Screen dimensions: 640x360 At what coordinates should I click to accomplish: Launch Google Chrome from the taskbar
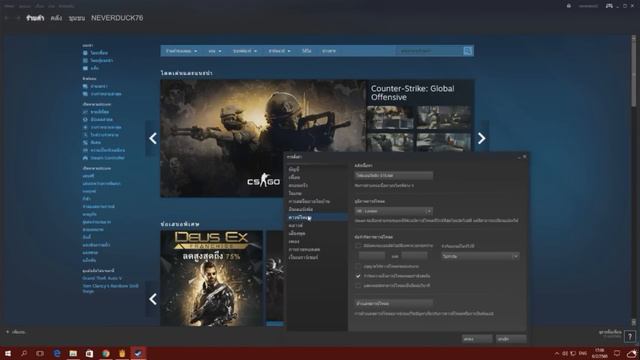106,353
